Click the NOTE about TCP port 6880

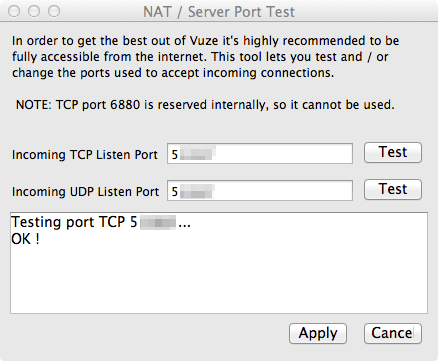[205, 105]
